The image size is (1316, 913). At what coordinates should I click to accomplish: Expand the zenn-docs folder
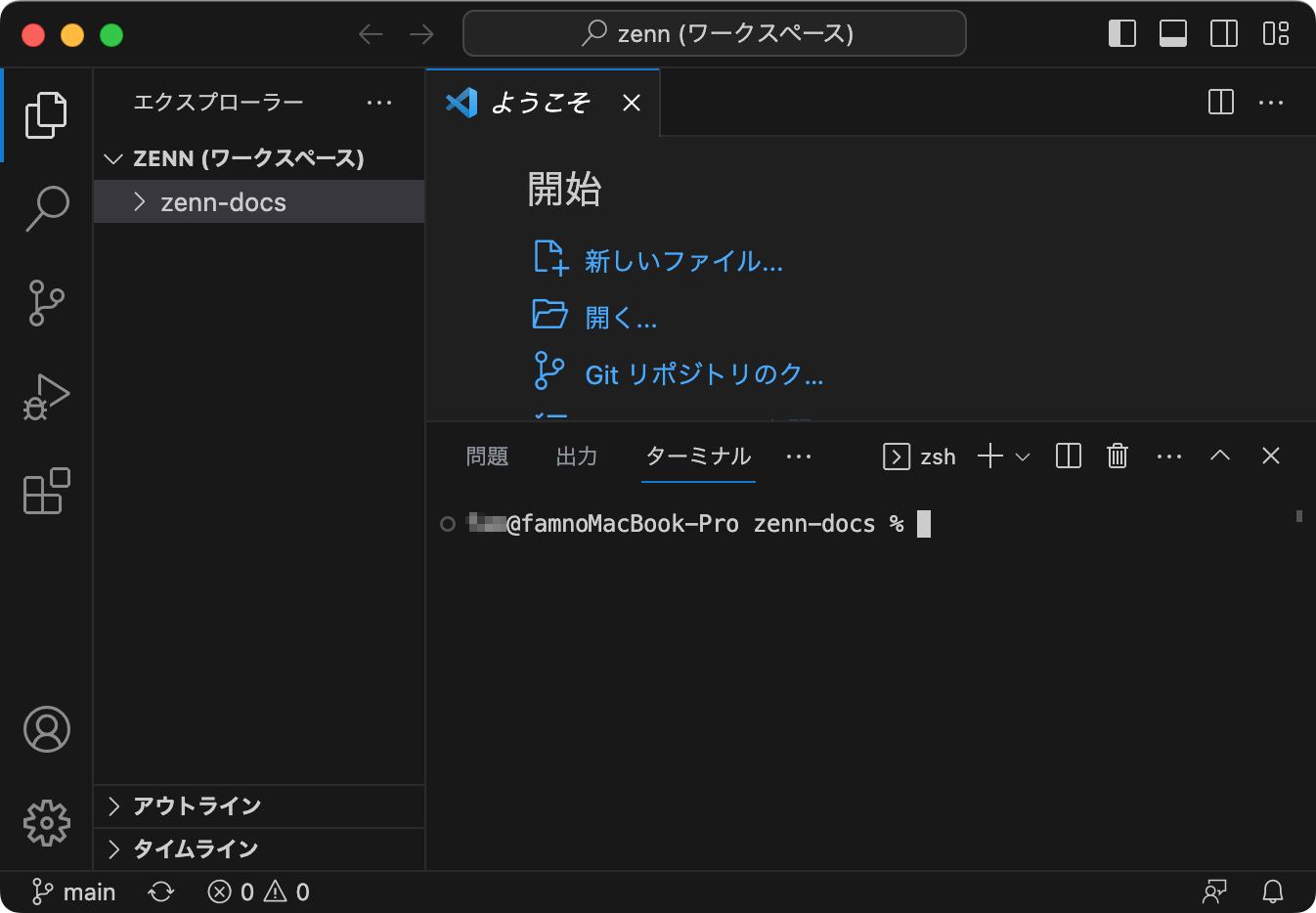click(259, 202)
